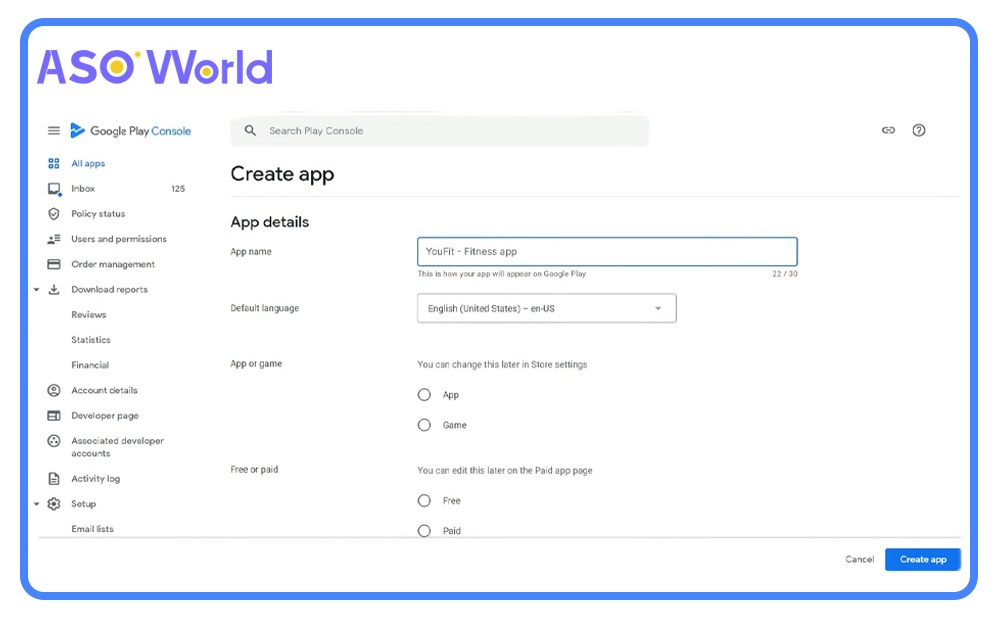This screenshot has height=627, width=998.
Task: Open Reviews reports
Action: point(88,314)
